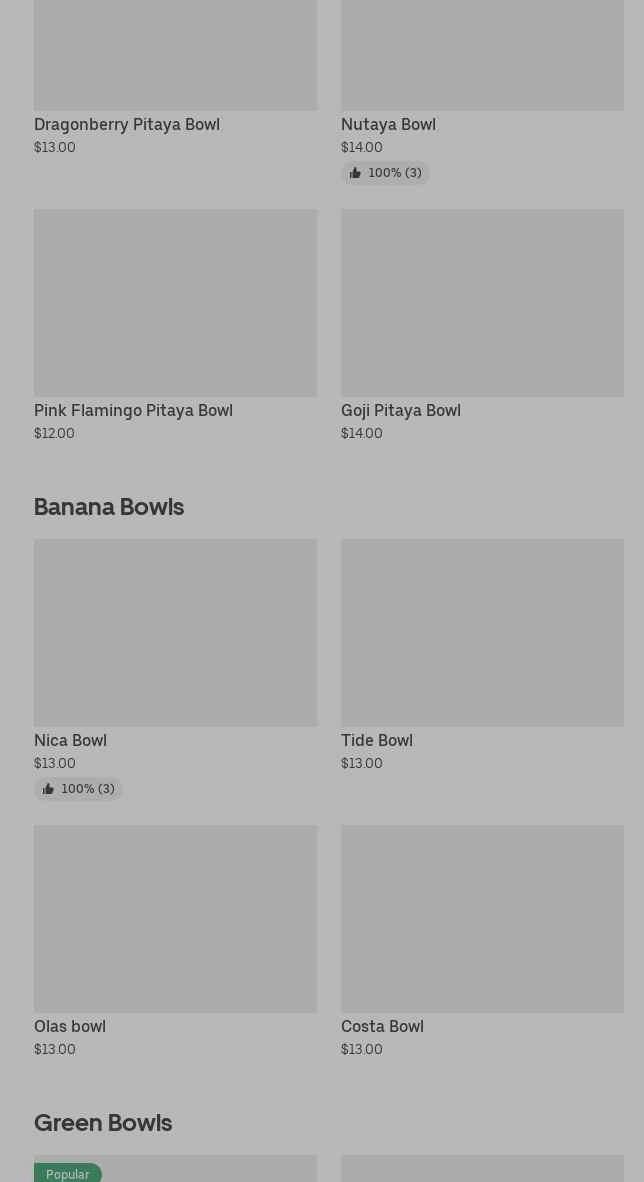
Task: Click thumbs-up icon under Nutaya Bowl
Action: tap(355, 173)
